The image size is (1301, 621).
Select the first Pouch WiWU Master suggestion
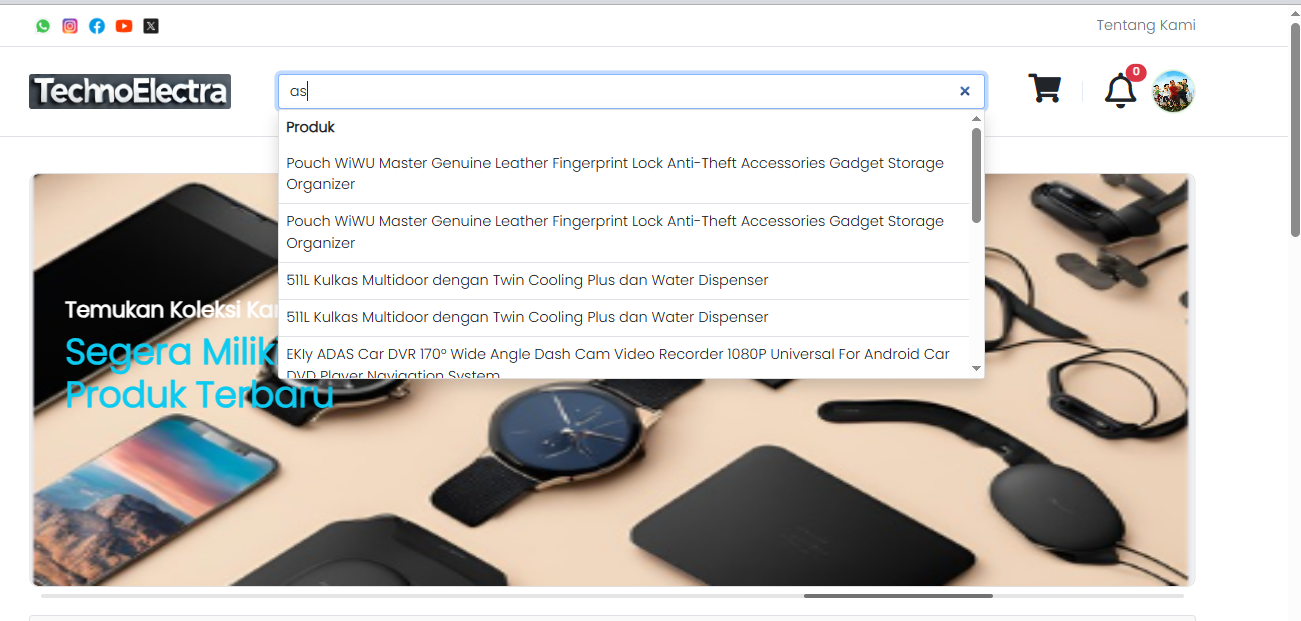pyautogui.click(x=615, y=173)
